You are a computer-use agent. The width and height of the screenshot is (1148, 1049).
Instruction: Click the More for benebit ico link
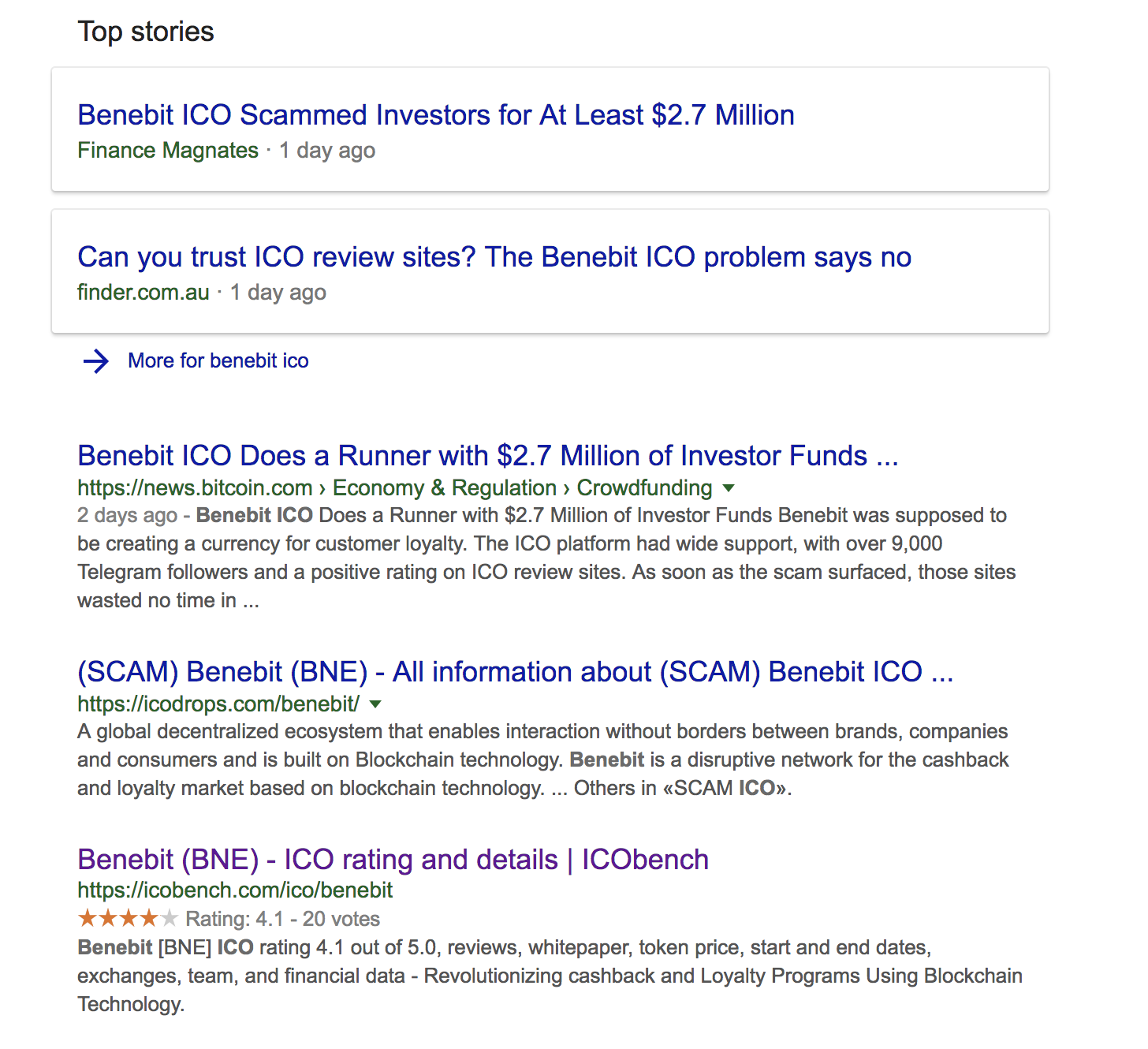tap(218, 361)
